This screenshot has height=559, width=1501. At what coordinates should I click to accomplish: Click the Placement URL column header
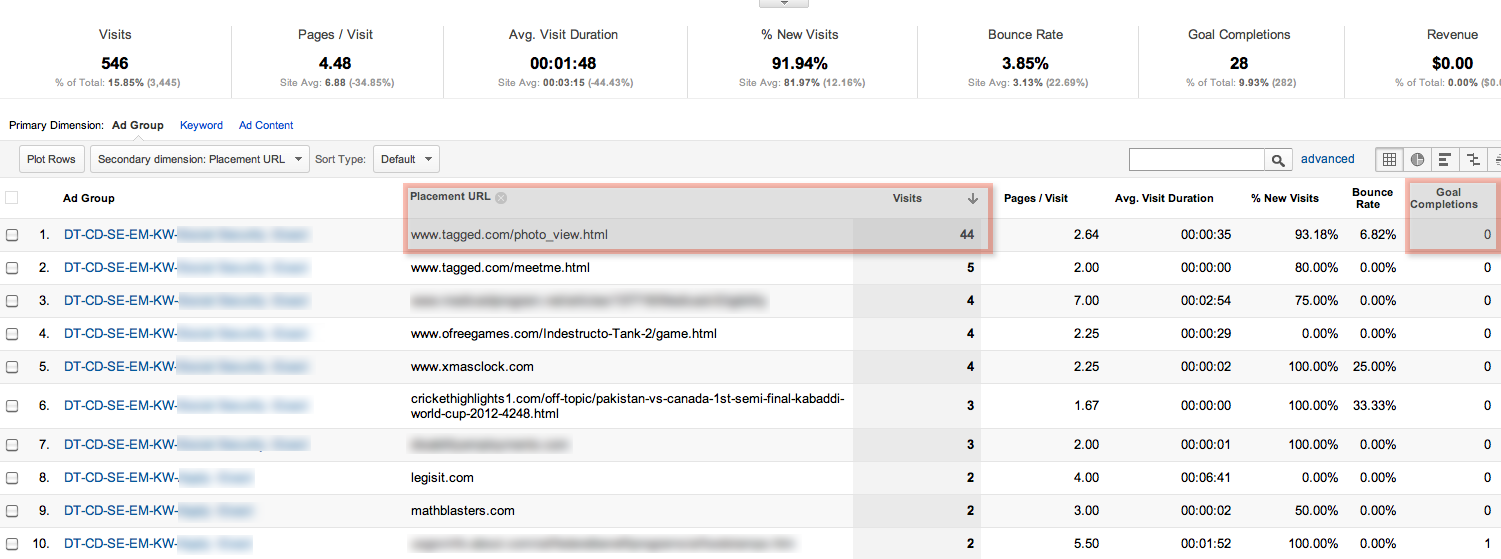tap(450, 196)
